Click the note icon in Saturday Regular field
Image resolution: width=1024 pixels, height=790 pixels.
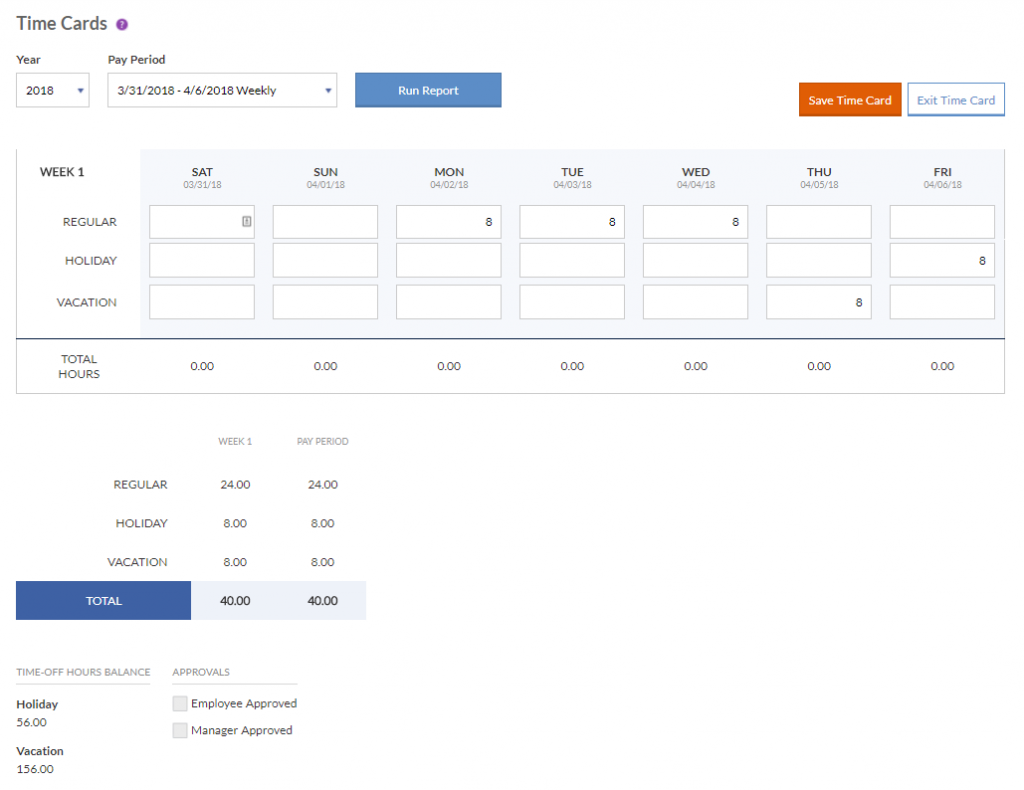point(246,222)
